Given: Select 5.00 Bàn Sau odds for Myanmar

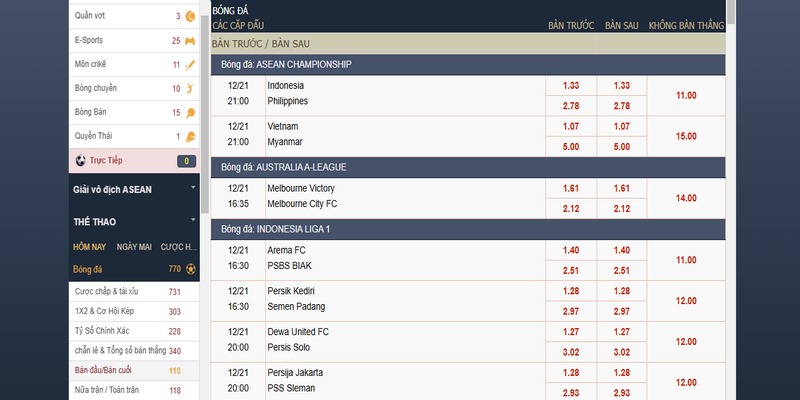Looking at the screenshot, I should pos(621,147).
